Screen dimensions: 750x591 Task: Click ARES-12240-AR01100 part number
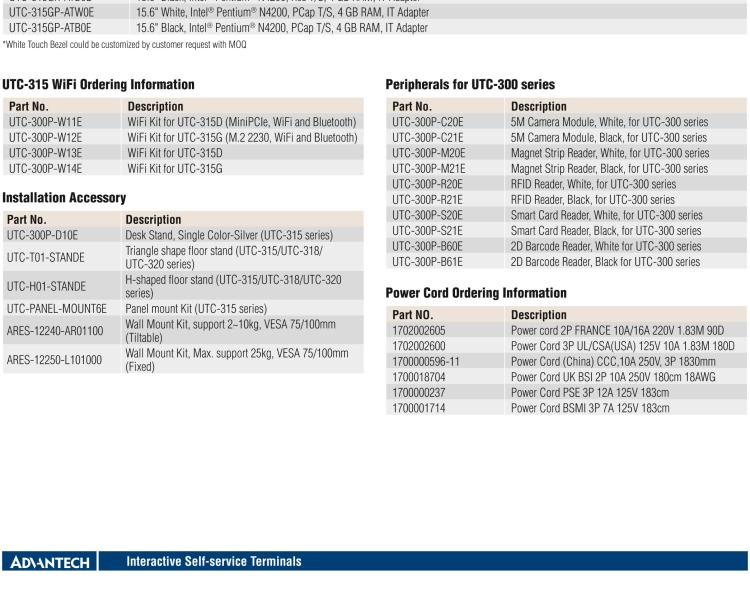coord(55,331)
